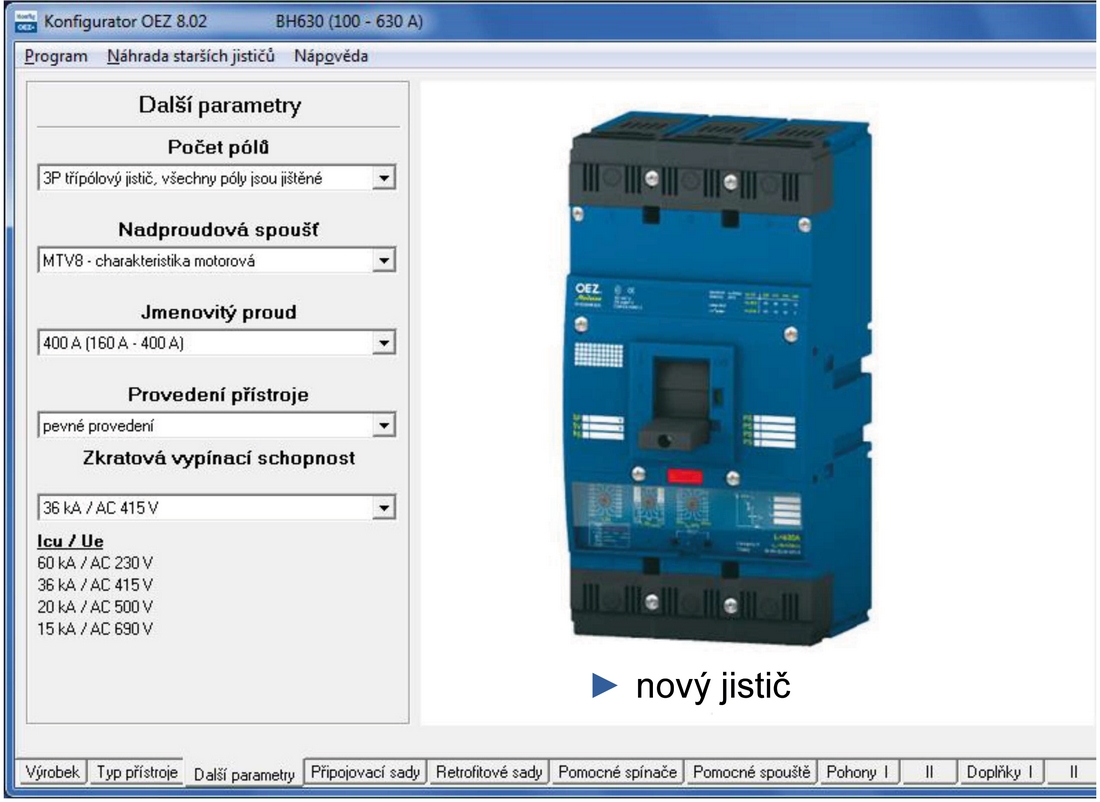Viewport: 1100px width, 802px height.
Task: Click the 36 kA / AC 415 V list value under Icu / Ue
Action: (x=95, y=584)
